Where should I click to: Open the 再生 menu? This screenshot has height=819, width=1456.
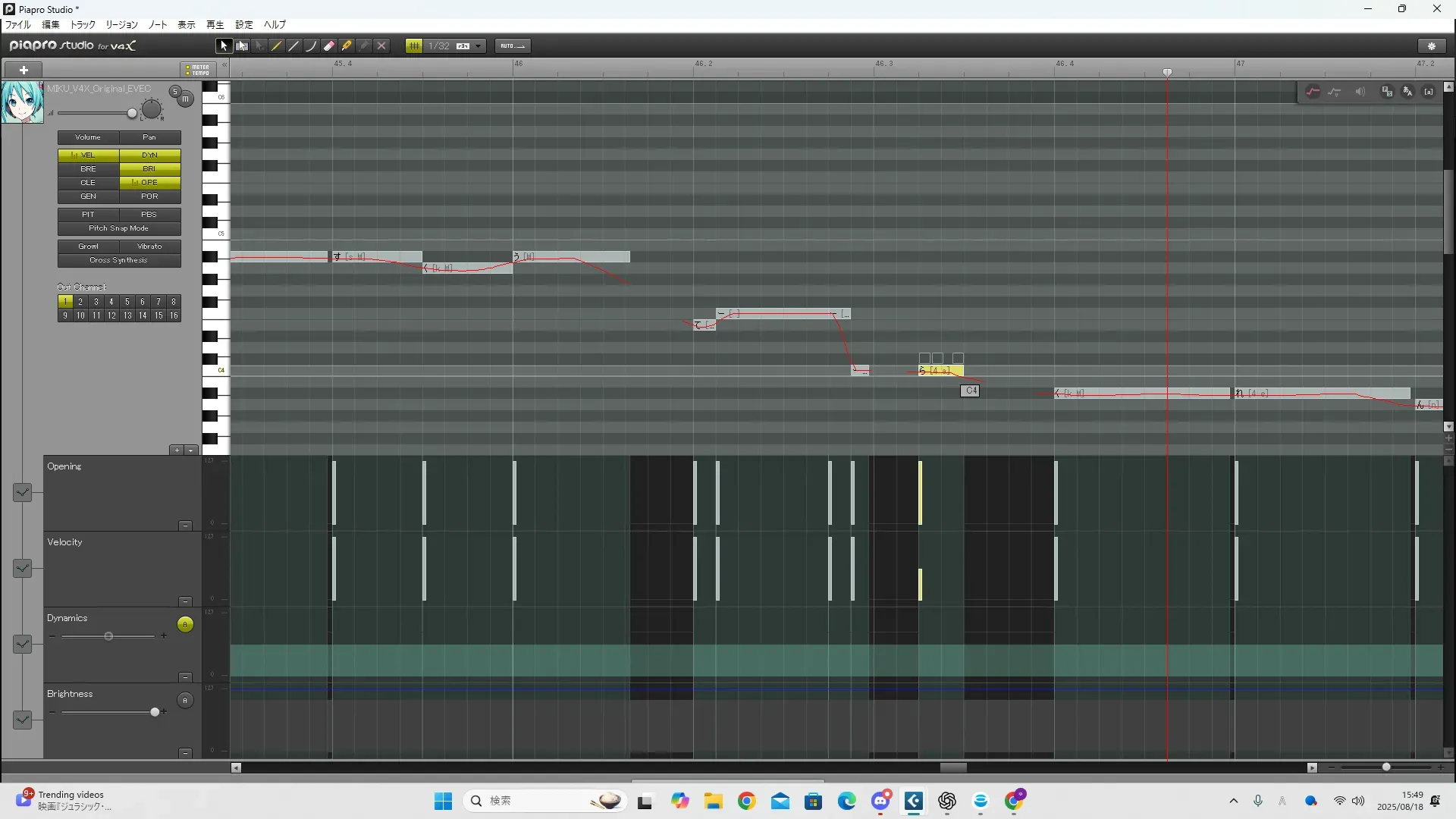[215, 25]
